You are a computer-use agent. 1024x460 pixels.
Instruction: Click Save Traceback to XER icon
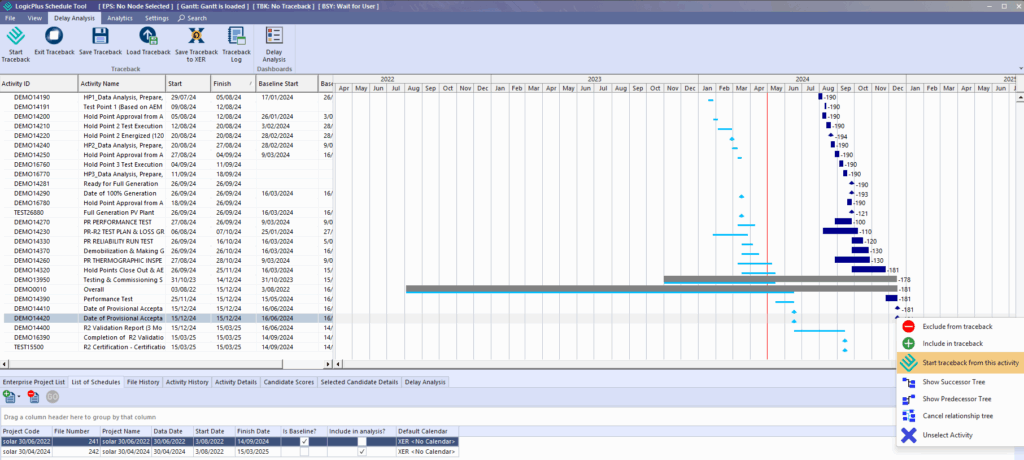195,36
